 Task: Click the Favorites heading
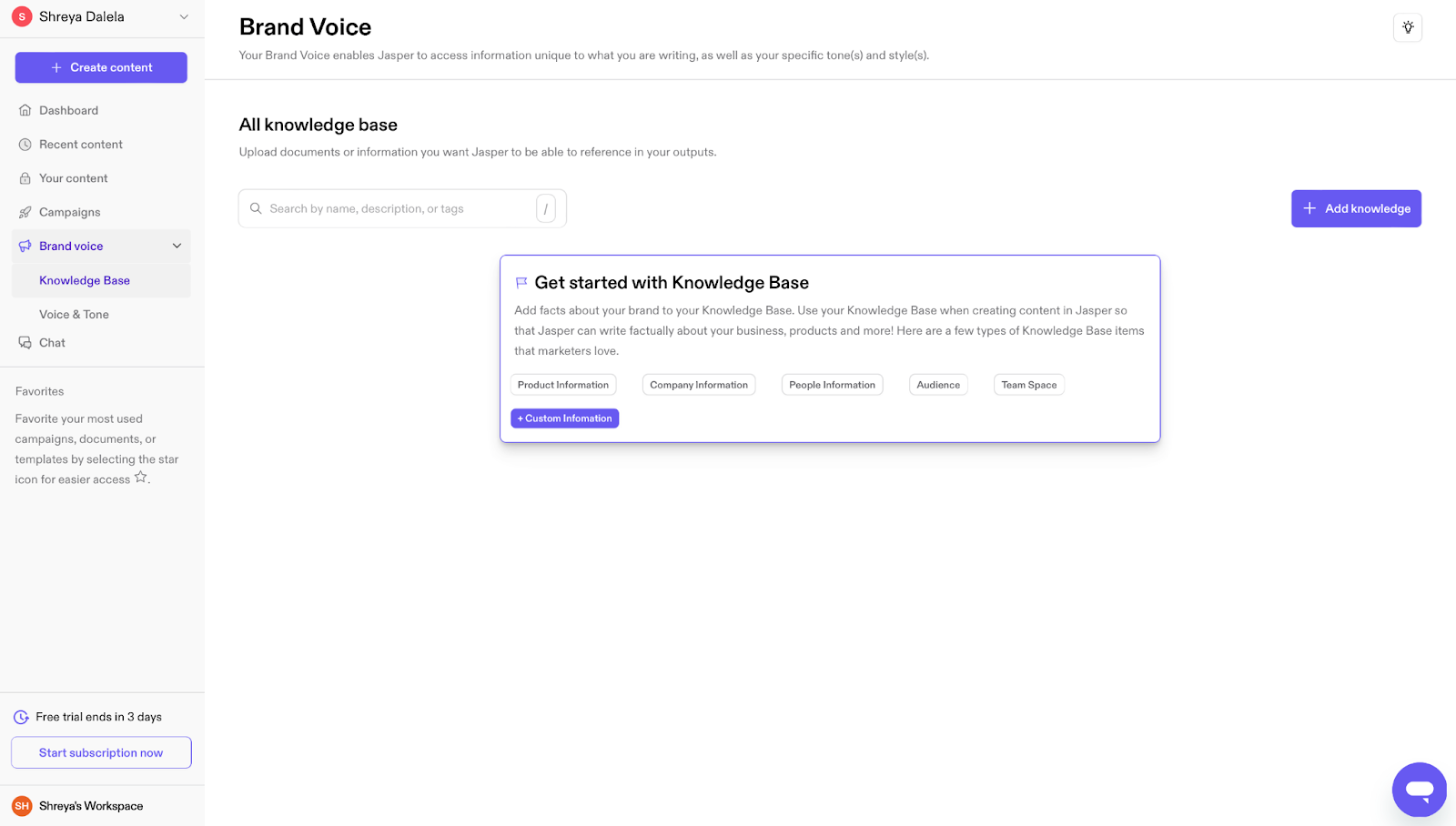pos(39,391)
